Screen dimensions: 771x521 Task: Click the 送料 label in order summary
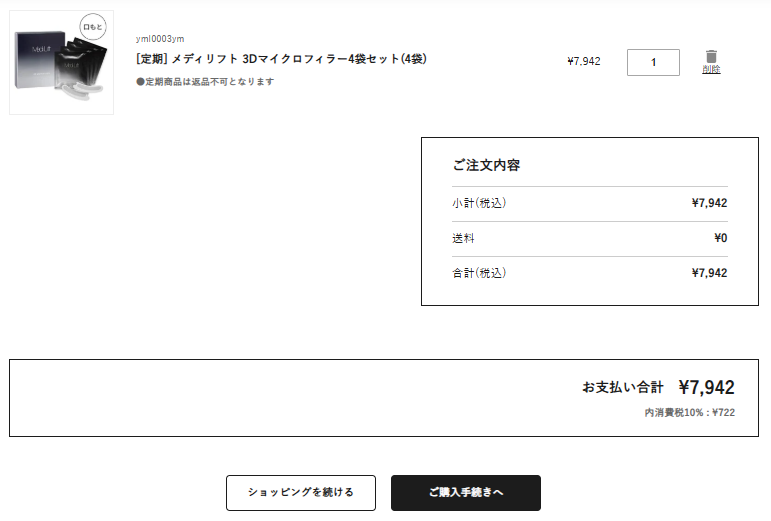463,238
